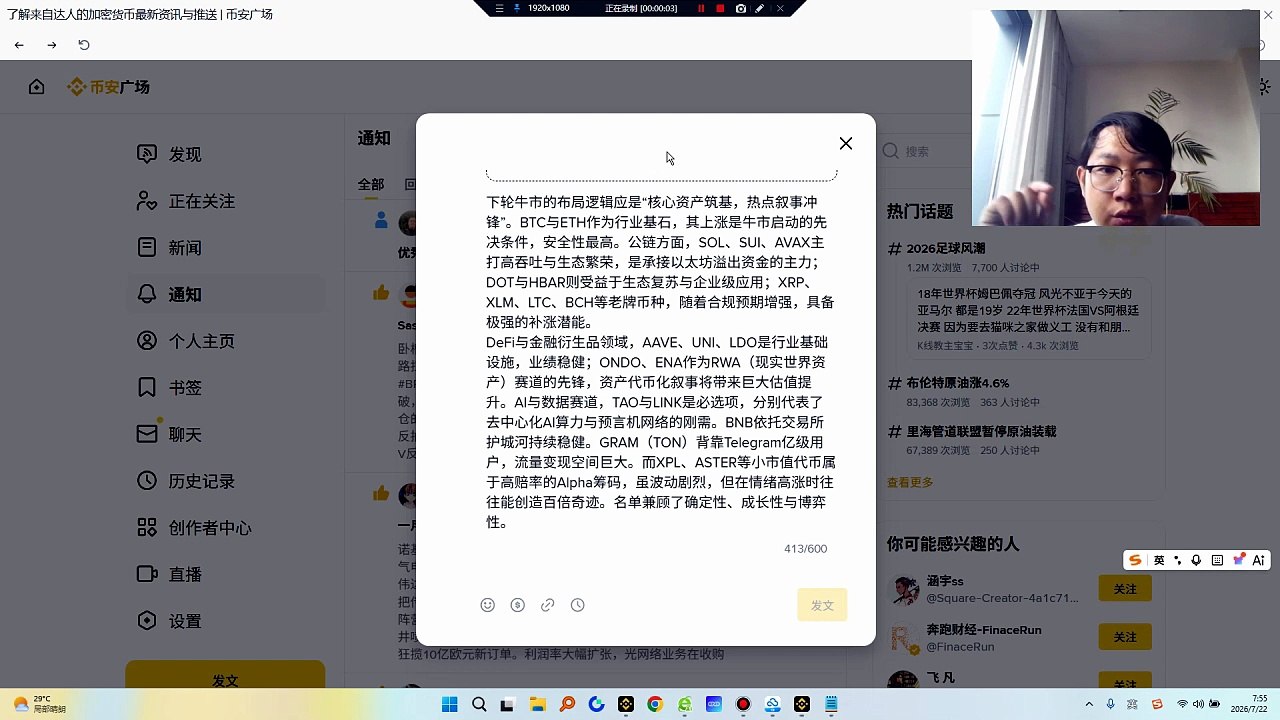Open the Binance Square home icon

coord(37,87)
